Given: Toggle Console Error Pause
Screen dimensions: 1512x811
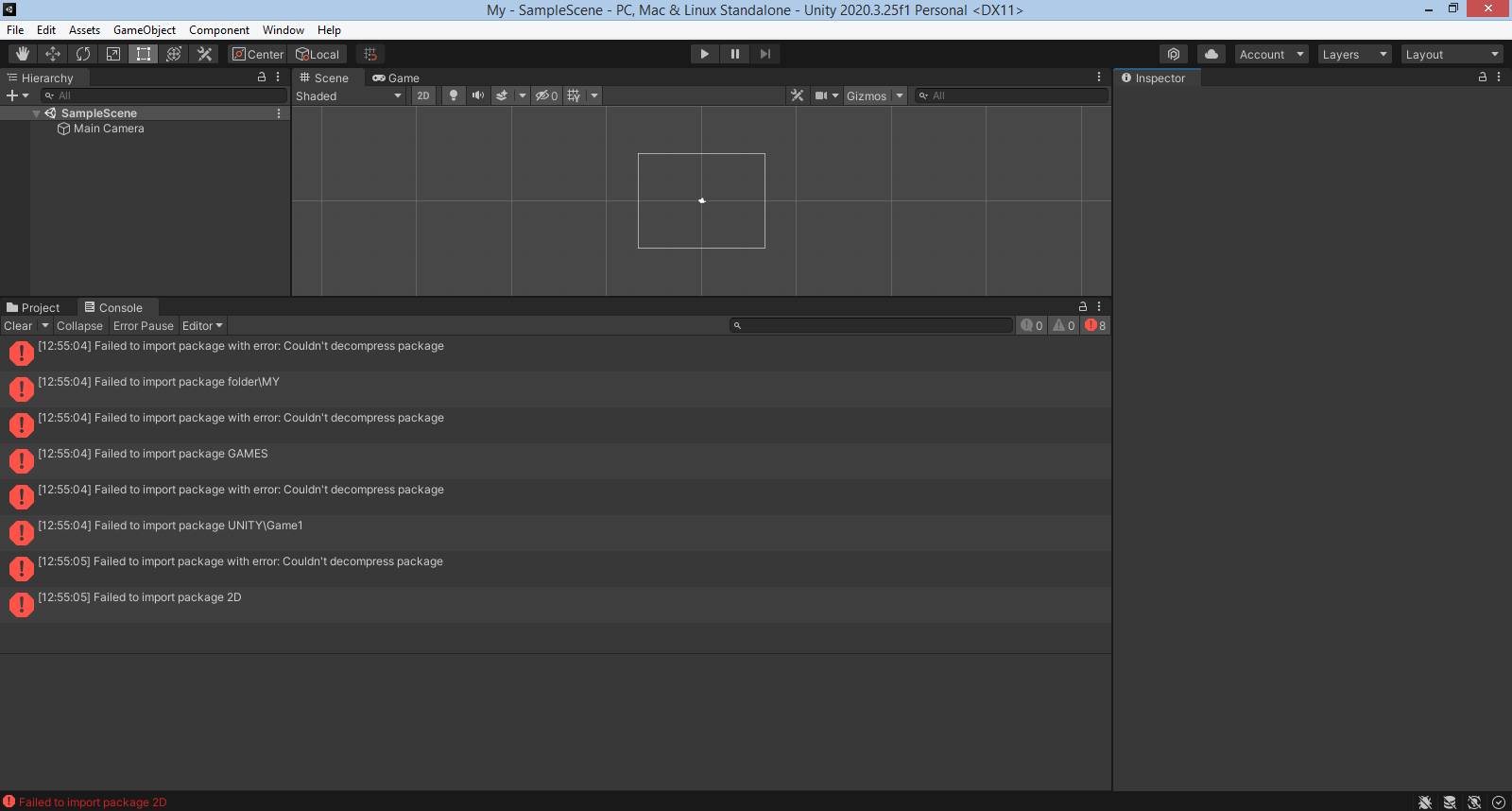Looking at the screenshot, I should tap(144, 325).
